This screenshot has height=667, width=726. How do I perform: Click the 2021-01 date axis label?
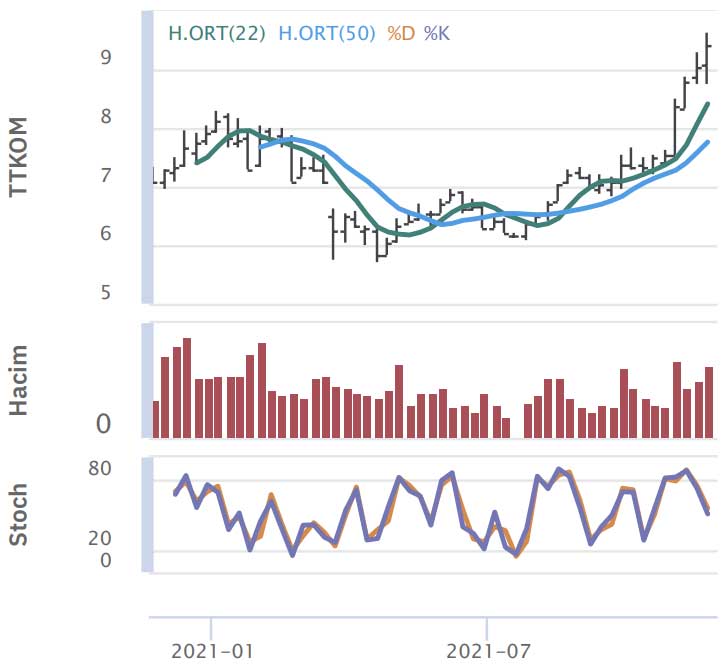point(212,651)
